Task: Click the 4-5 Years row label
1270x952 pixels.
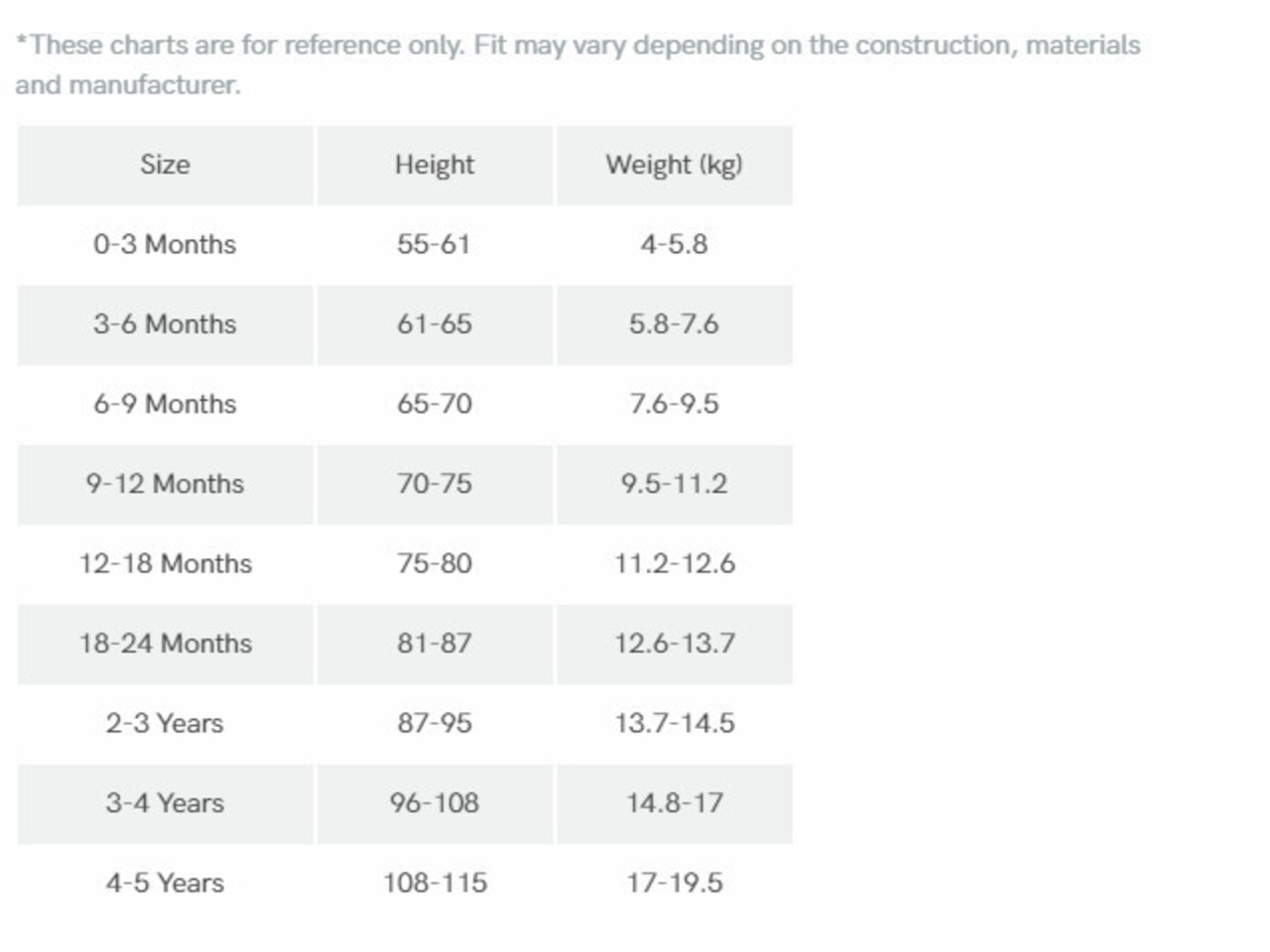Action: (165, 883)
